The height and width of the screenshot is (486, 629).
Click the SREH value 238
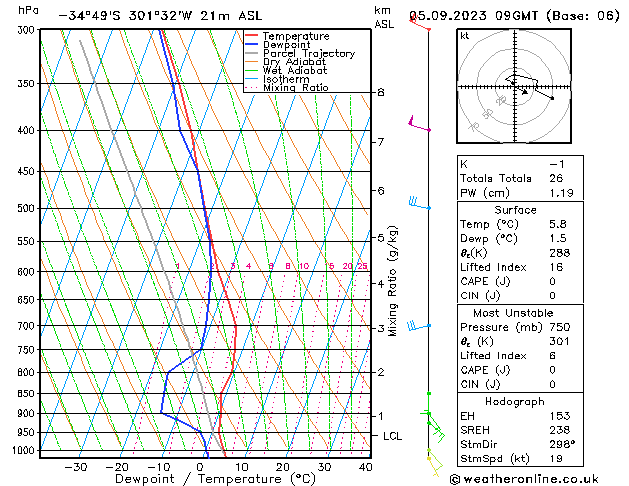(x=560, y=430)
